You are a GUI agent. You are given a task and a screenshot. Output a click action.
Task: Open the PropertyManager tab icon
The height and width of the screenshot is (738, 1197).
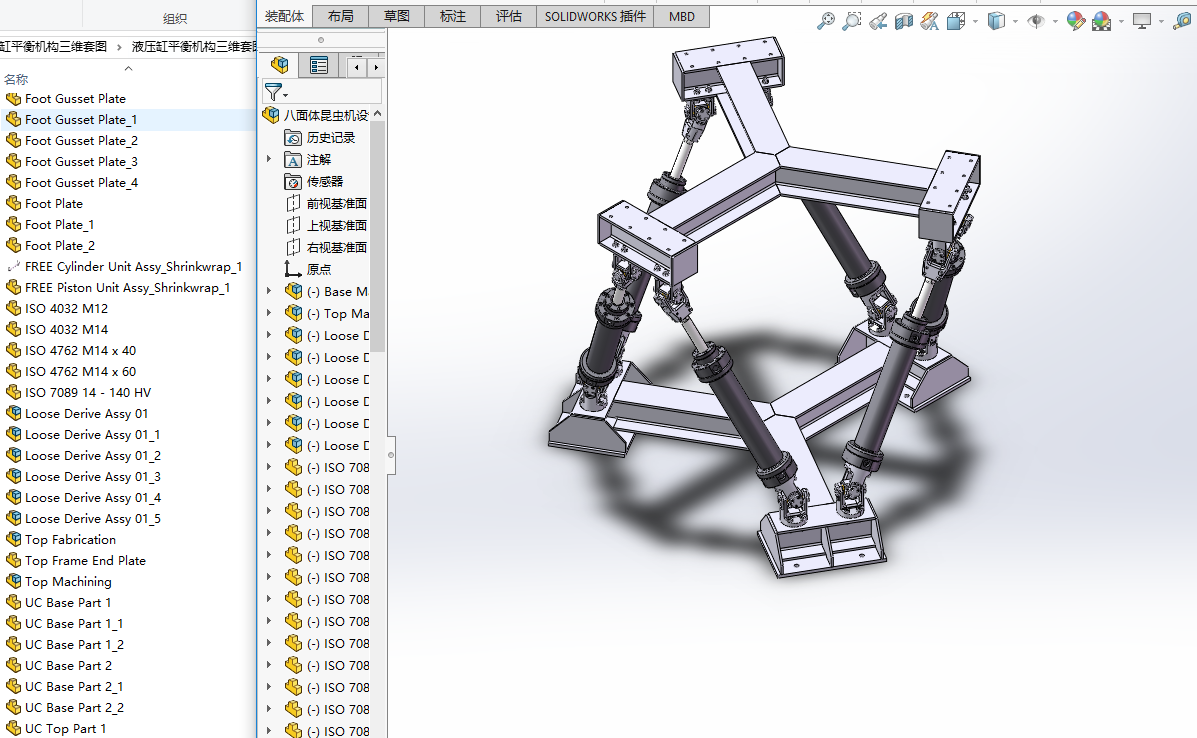pyautogui.click(x=319, y=66)
